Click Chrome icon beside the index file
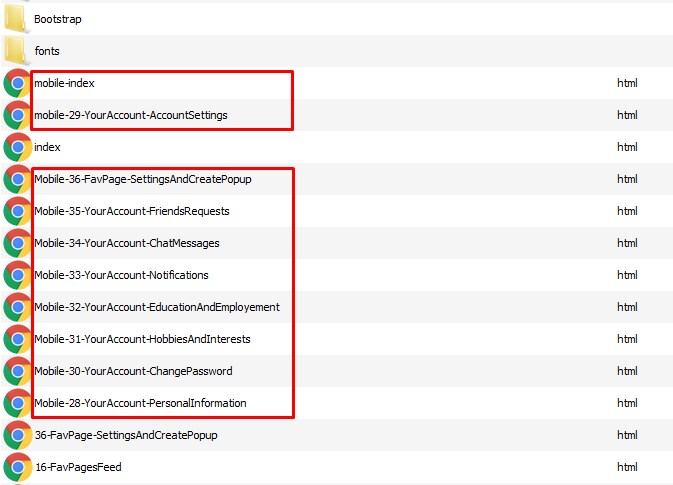 [17, 147]
